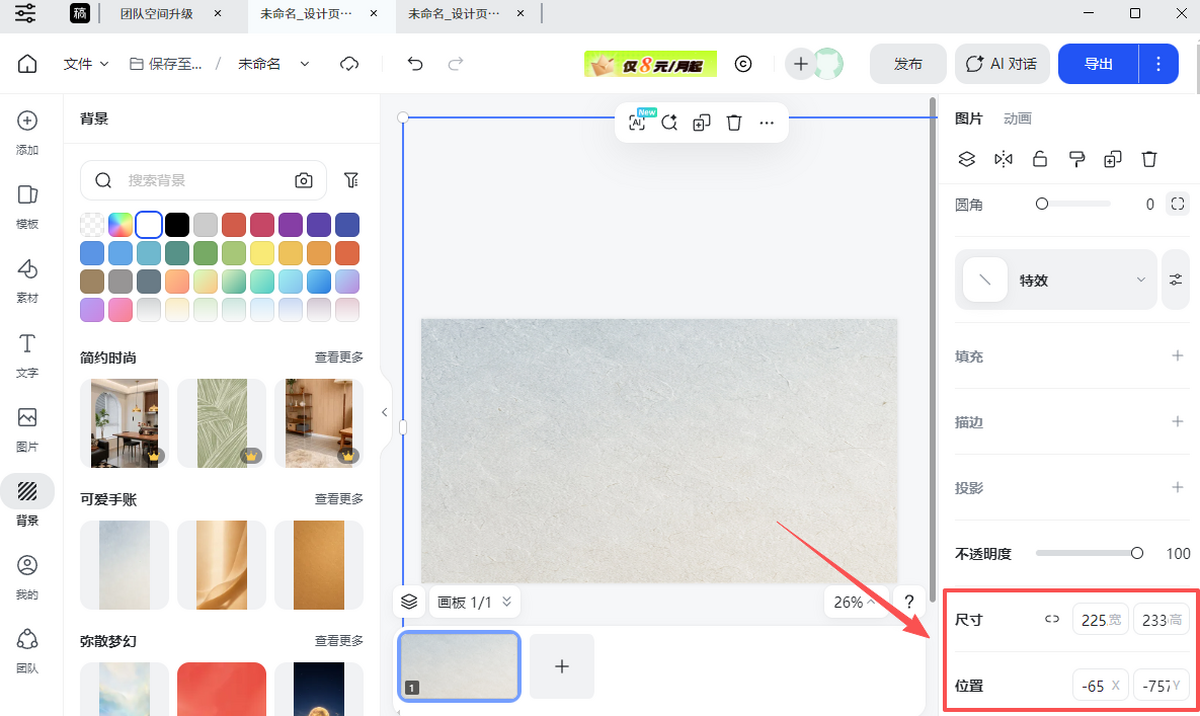This screenshot has width=1200, height=716.
Task: Open the copyright info icon
Action: [x=743, y=64]
